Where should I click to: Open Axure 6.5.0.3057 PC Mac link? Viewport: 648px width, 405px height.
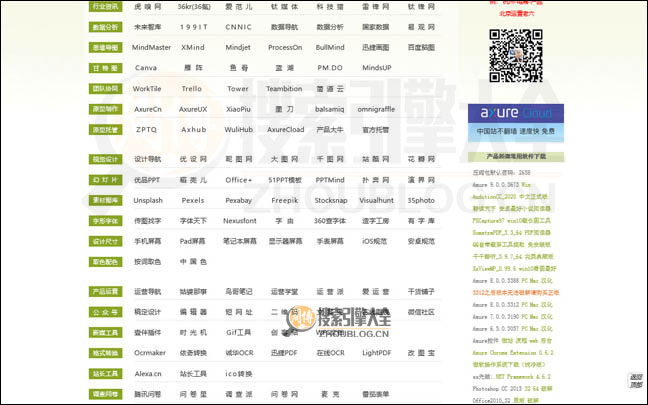pos(512,329)
